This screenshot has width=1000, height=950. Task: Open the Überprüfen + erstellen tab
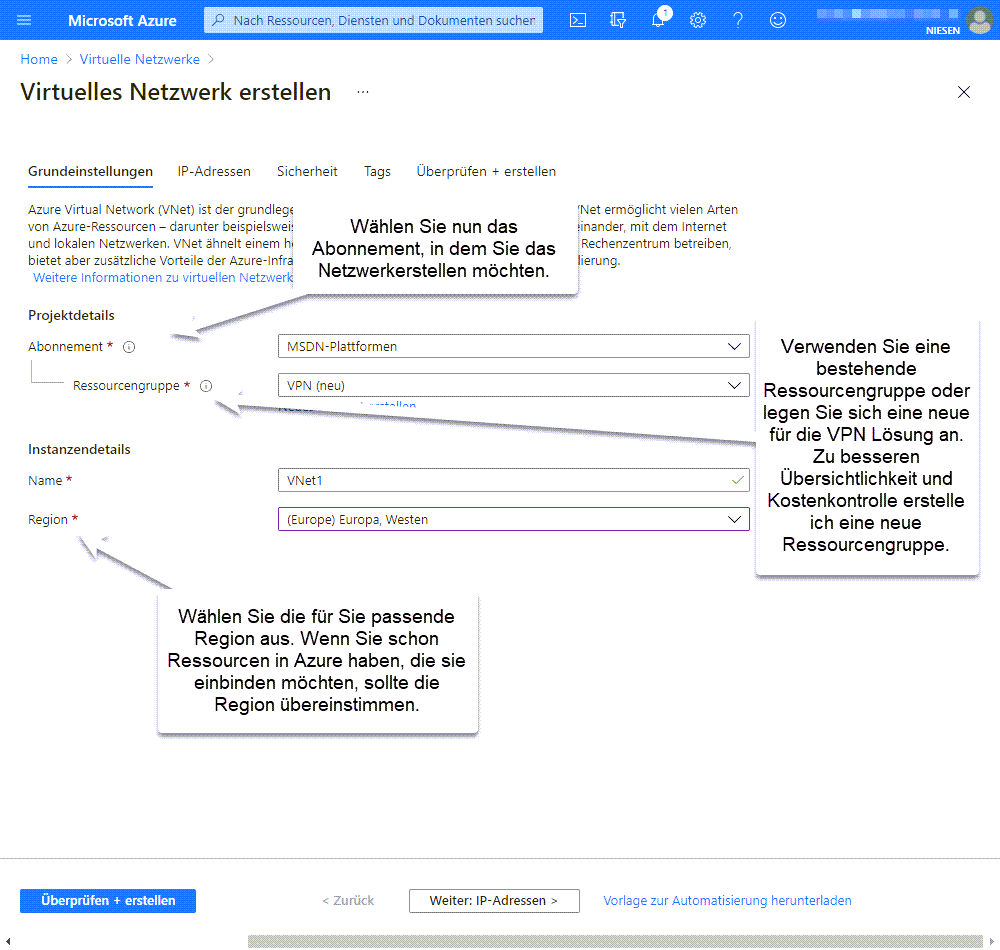[x=486, y=172]
